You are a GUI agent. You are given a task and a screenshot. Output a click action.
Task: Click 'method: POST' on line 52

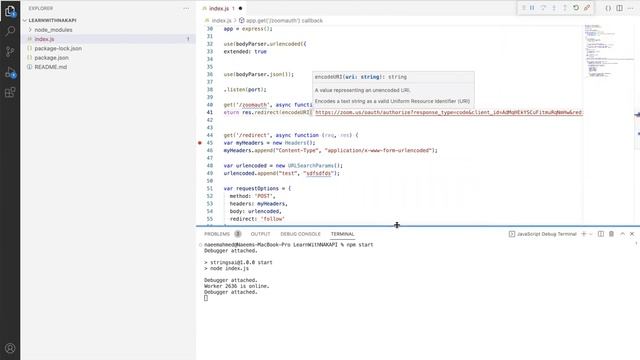[x=253, y=196]
